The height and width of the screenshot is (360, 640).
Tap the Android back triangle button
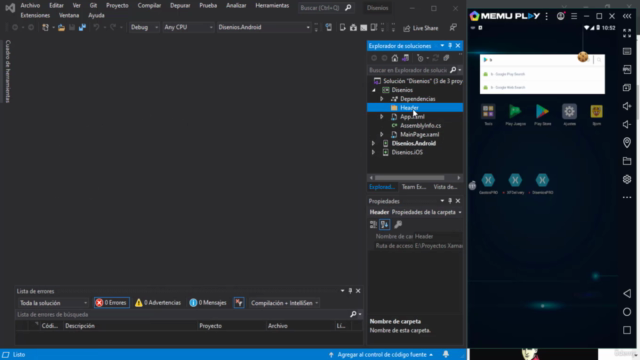click(x=627, y=293)
